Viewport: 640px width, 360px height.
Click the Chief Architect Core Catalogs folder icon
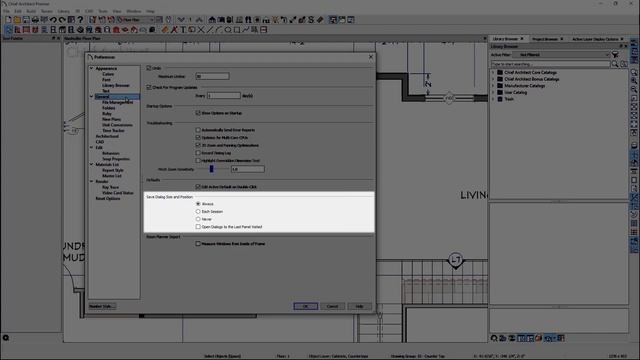pyautogui.click(x=500, y=72)
